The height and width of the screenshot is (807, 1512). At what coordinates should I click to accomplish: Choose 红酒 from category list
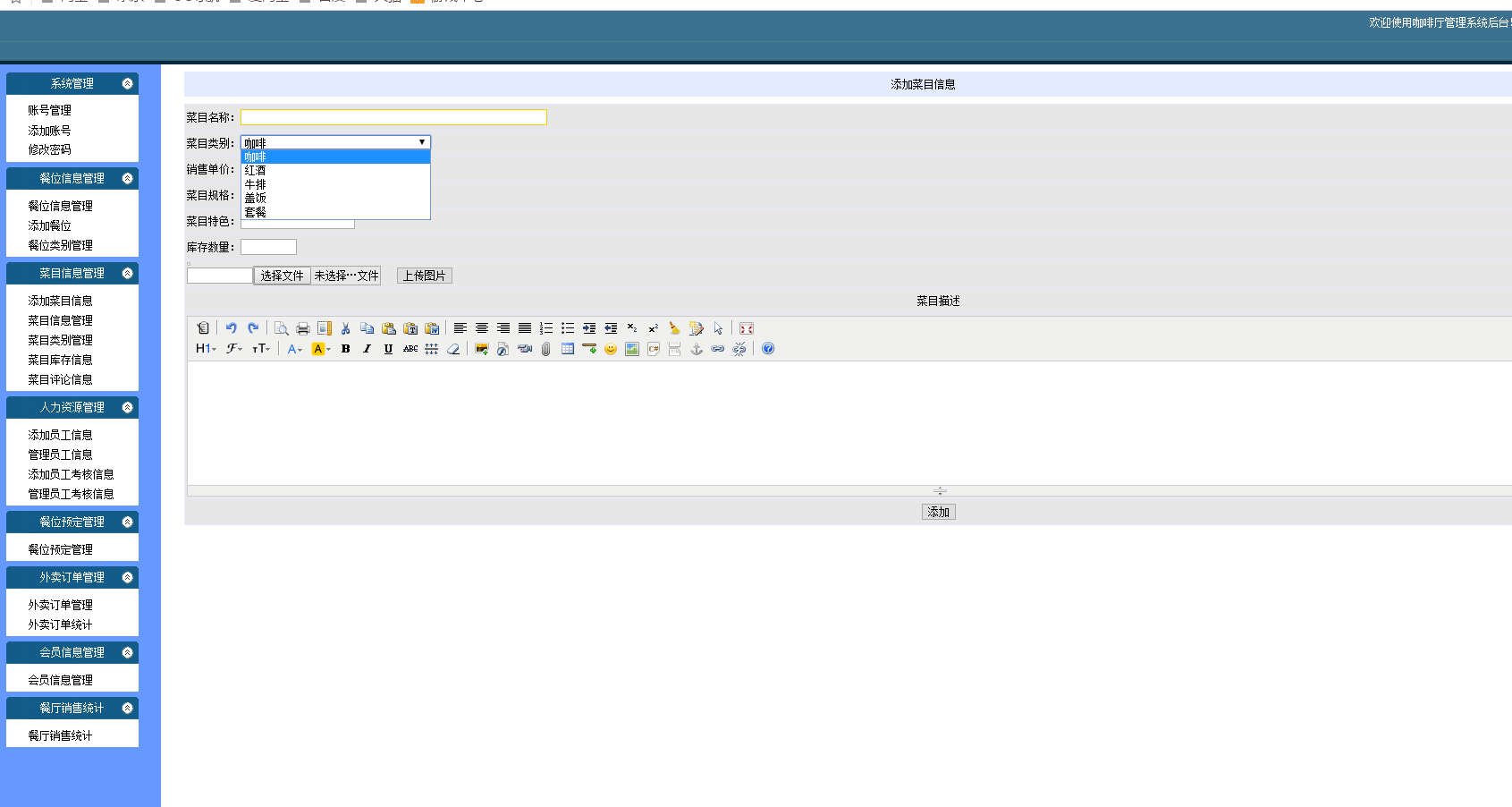pos(335,171)
